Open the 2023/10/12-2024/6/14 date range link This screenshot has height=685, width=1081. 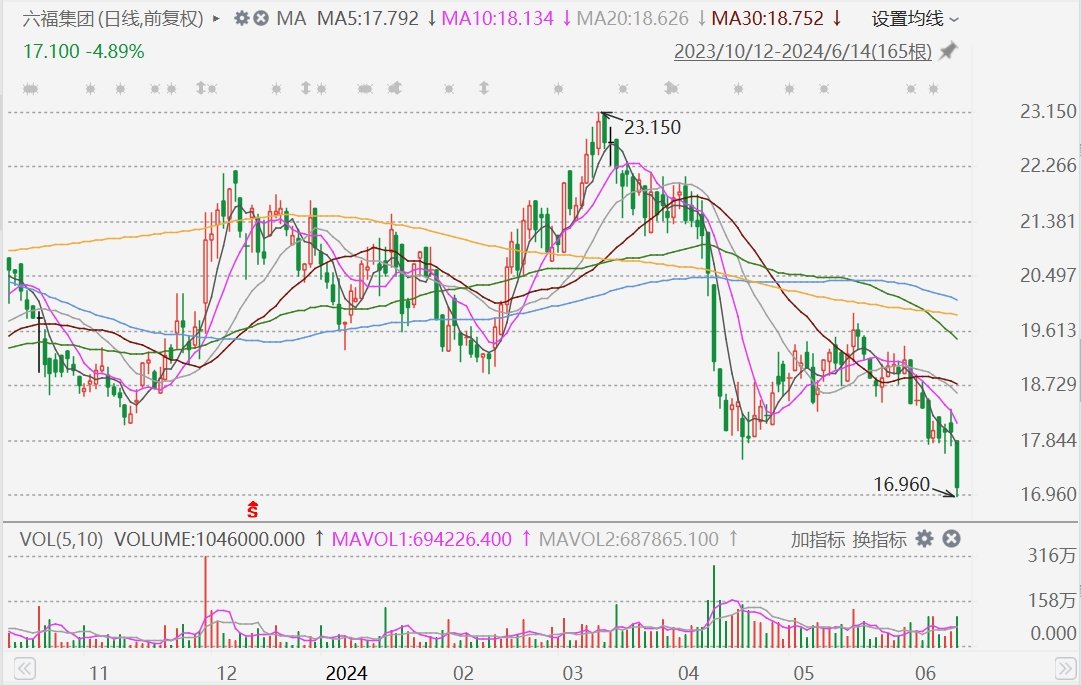[x=802, y=52]
